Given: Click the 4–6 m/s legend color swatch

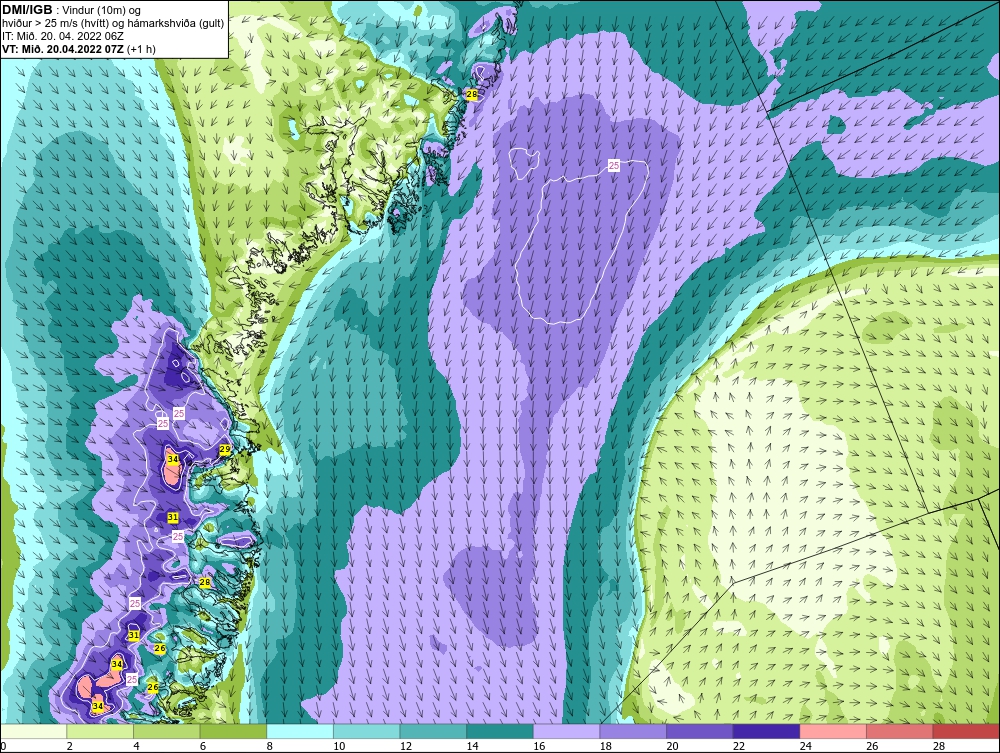Looking at the screenshot, I should (x=166, y=731).
